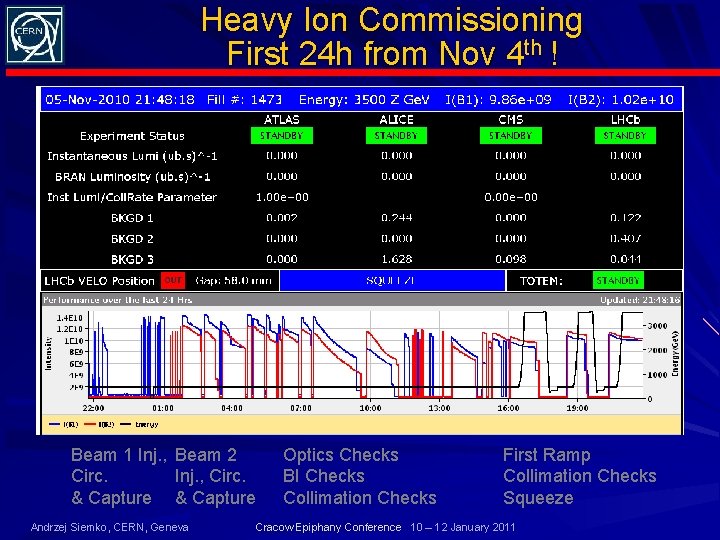Click the Gap: 58.0 mm text

click(233, 280)
